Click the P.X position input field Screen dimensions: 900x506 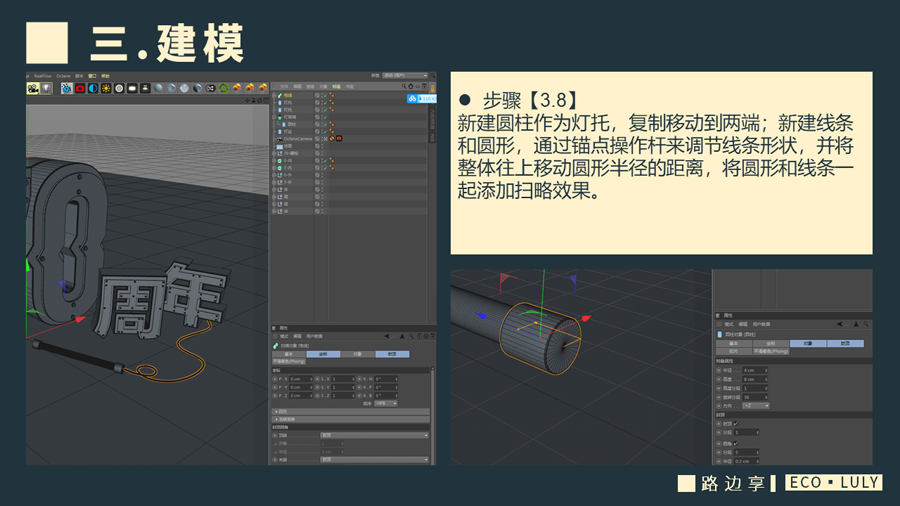[x=301, y=379]
